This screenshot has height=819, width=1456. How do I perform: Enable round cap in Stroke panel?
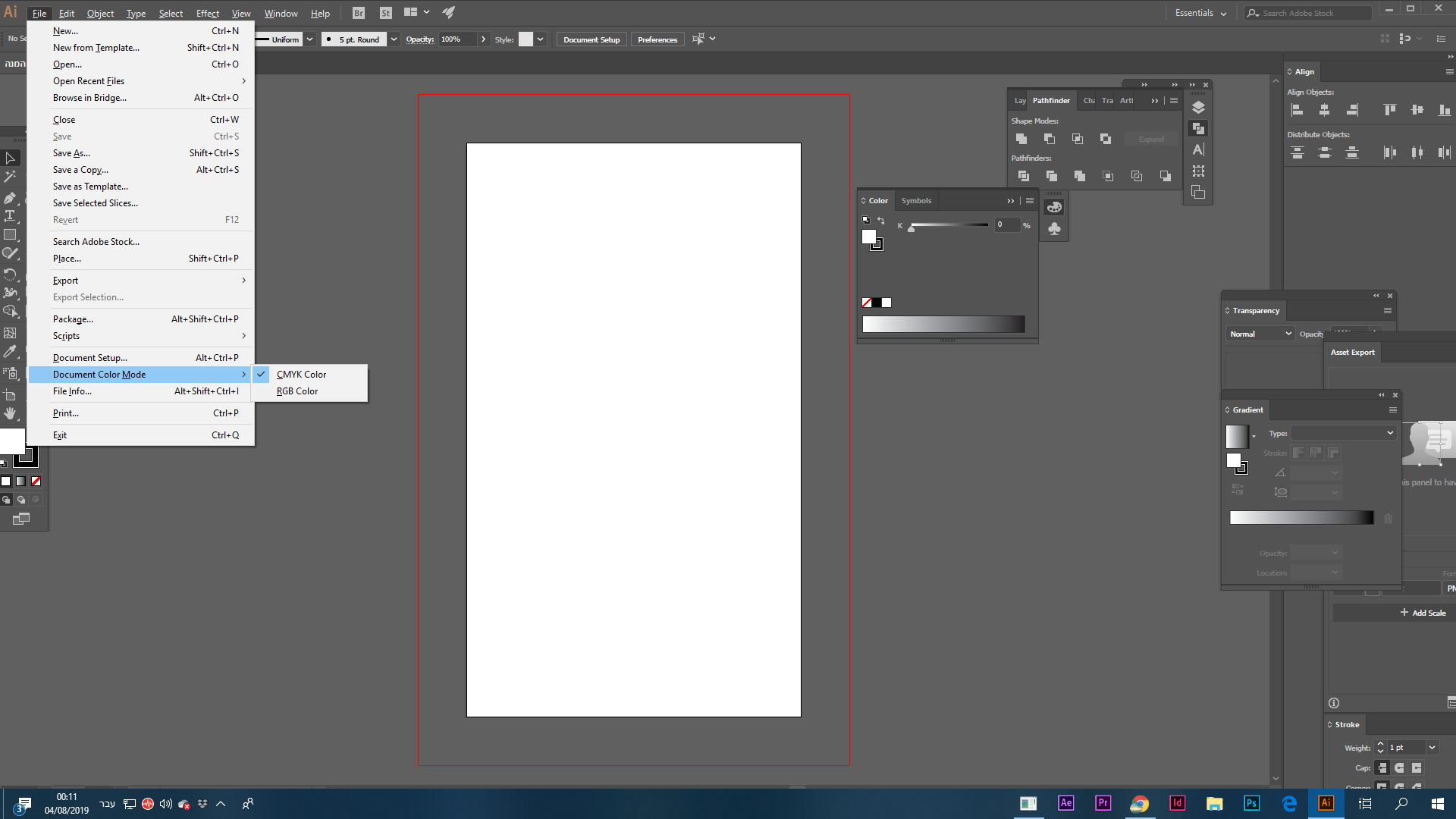click(1399, 767)
